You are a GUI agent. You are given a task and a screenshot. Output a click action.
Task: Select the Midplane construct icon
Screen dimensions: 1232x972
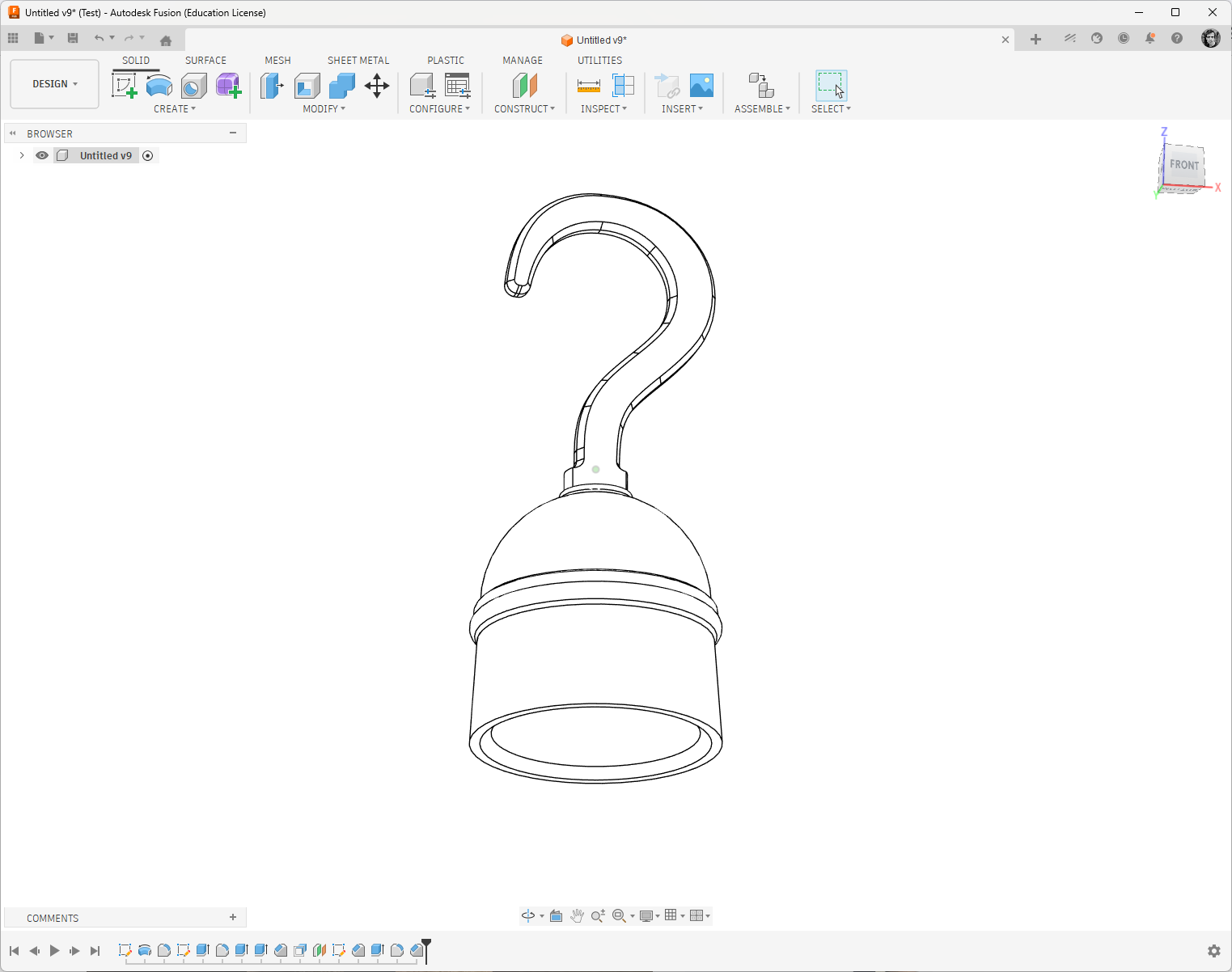pos(525,85)
